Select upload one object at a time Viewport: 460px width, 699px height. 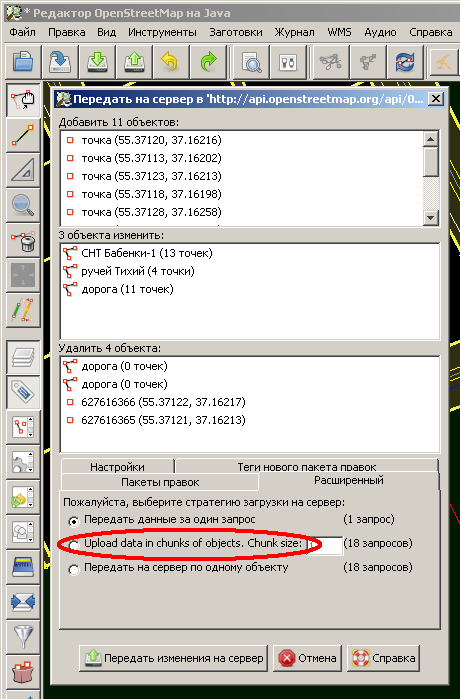pos(74,569)
